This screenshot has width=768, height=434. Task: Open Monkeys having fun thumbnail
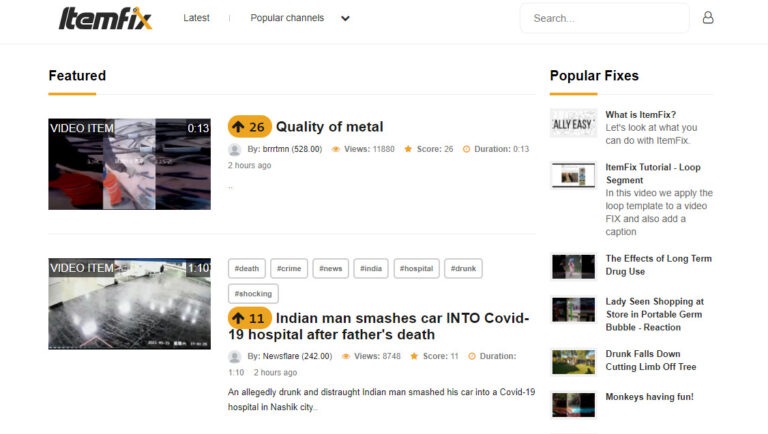[x=574, y=405]
